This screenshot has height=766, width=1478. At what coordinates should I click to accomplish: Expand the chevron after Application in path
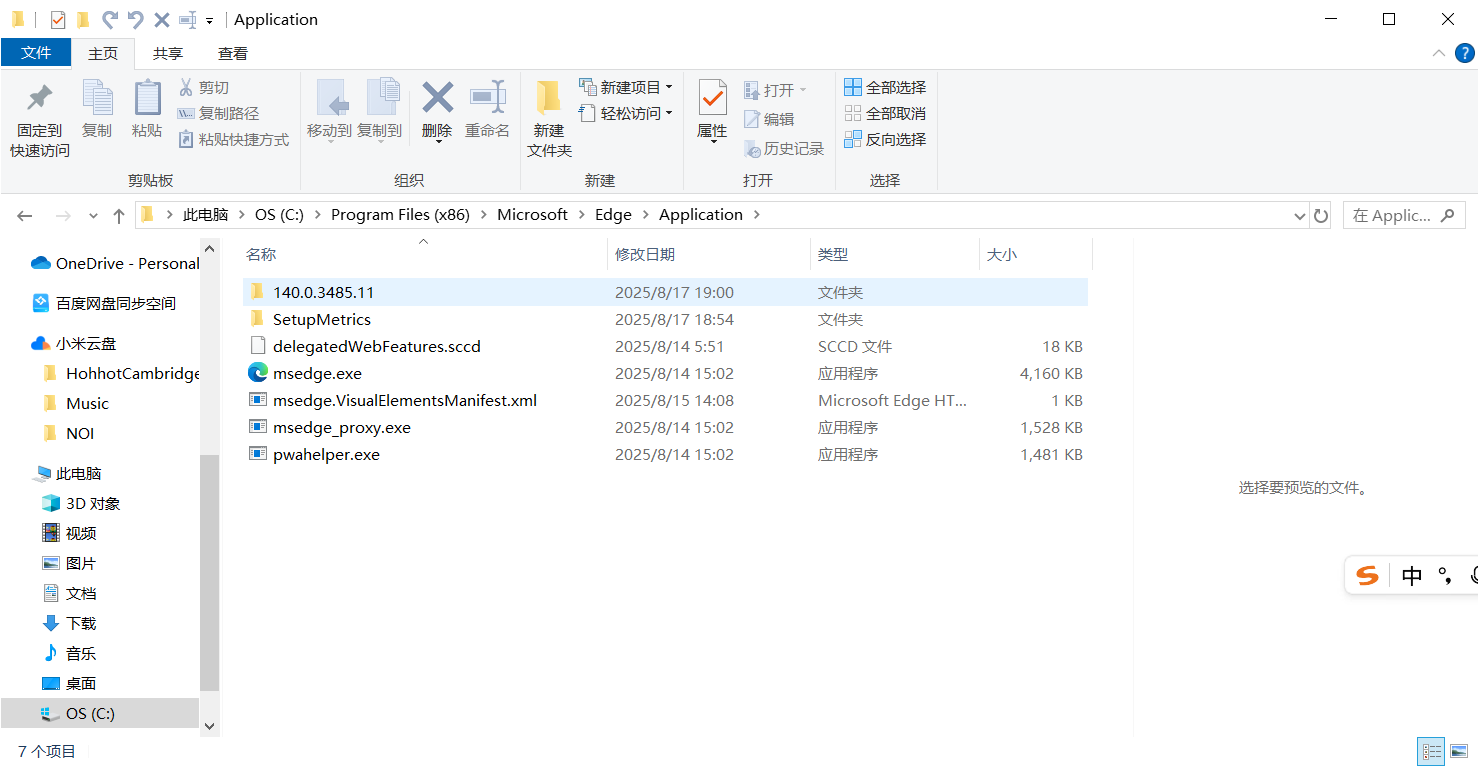pyautogui.click(x=755, y=215)
